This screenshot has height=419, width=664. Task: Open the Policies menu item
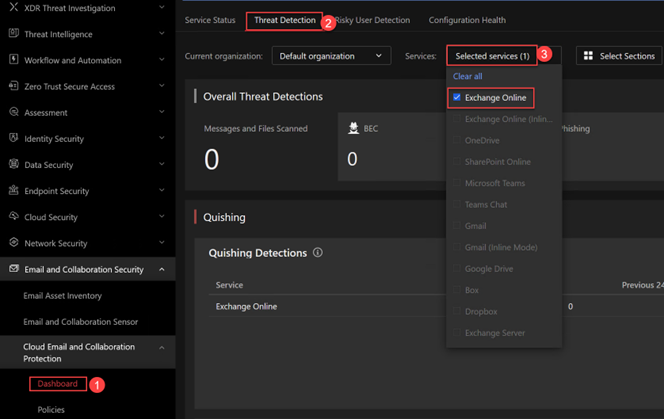pyautogui.click(x=51, y=410)
